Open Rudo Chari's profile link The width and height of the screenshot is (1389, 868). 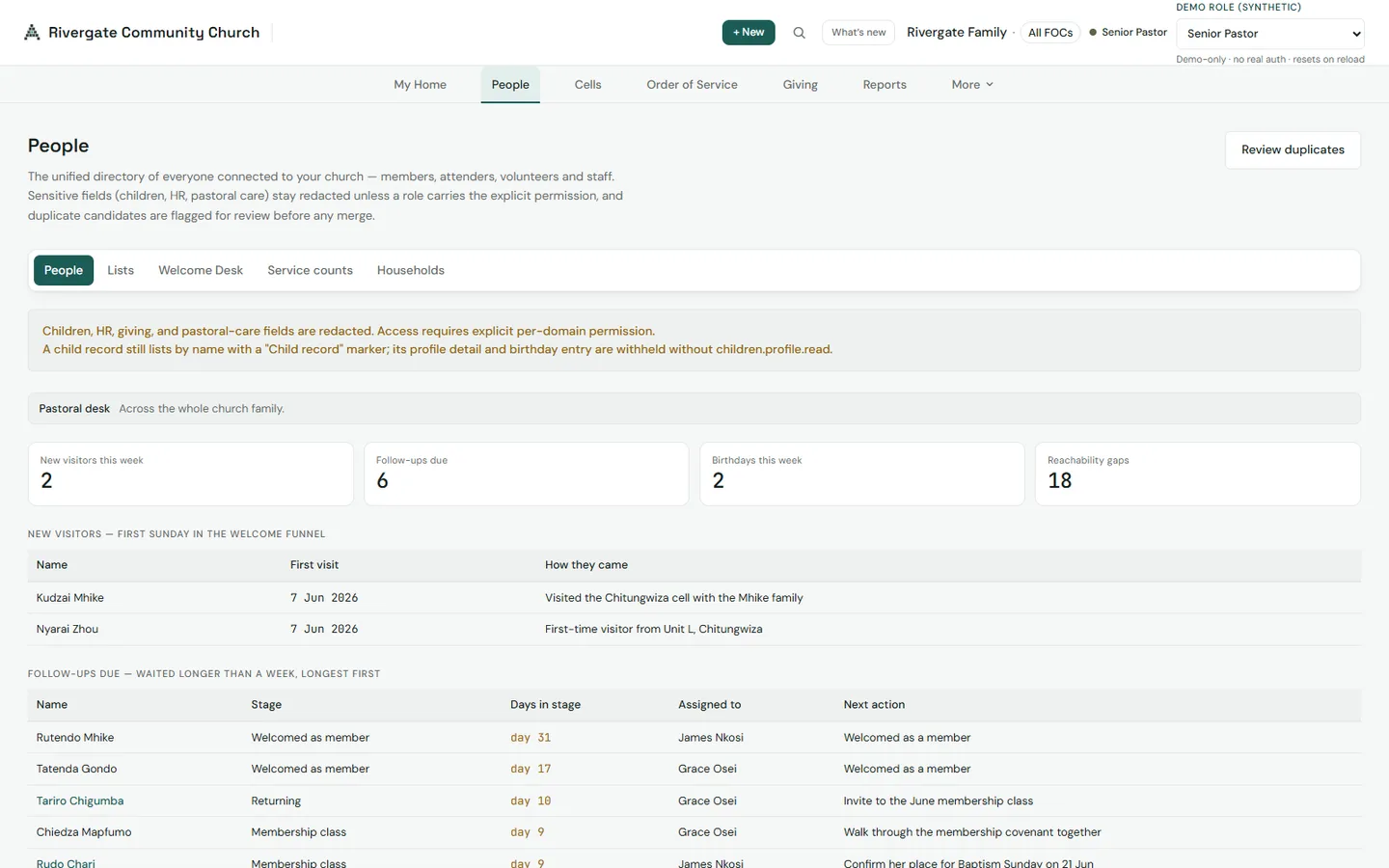66,863
